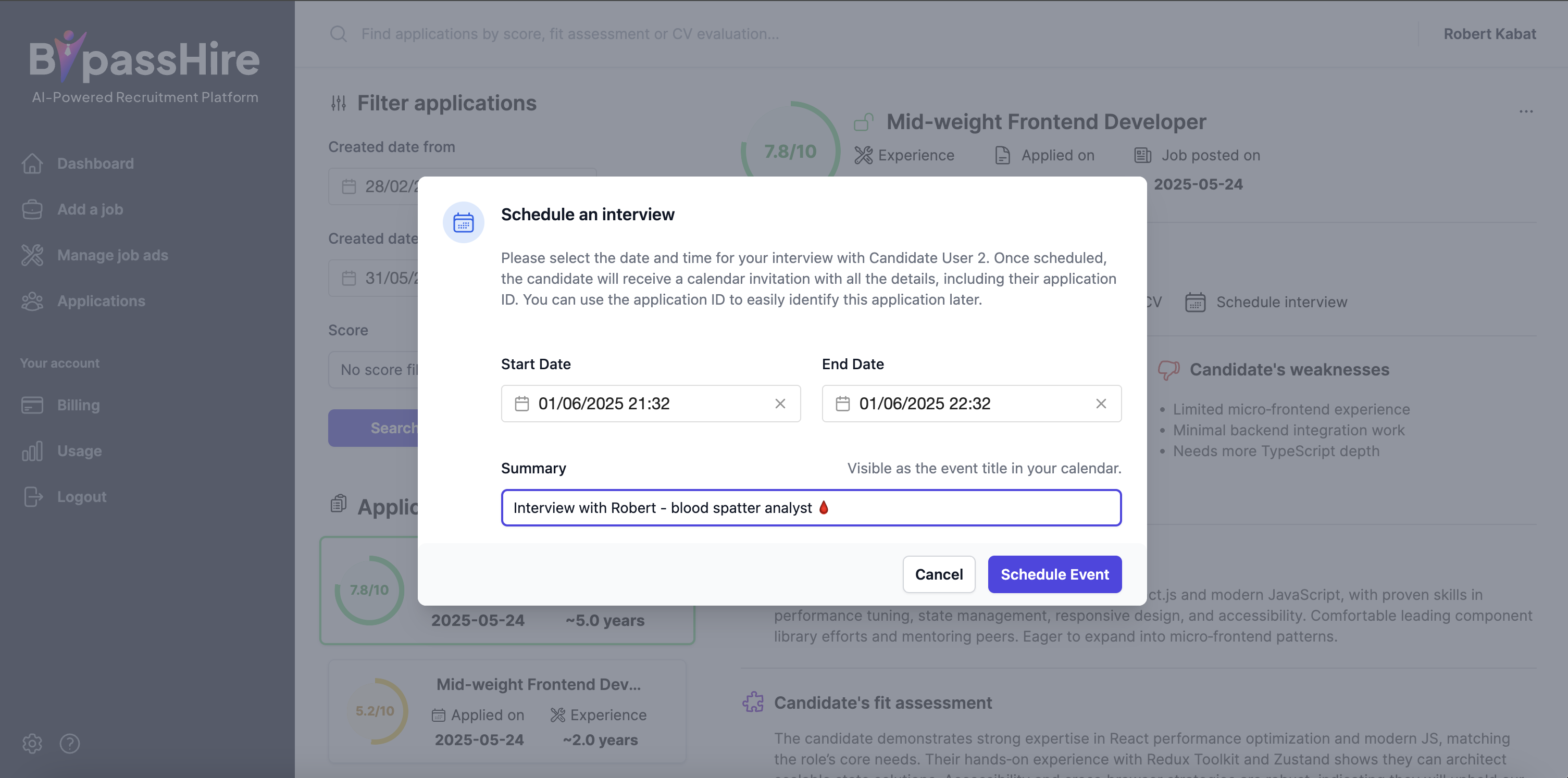The width and height of the screenshot is (1568, 778).
Task: Click the Dashboard home icon
Action: (x=32, y=164)
